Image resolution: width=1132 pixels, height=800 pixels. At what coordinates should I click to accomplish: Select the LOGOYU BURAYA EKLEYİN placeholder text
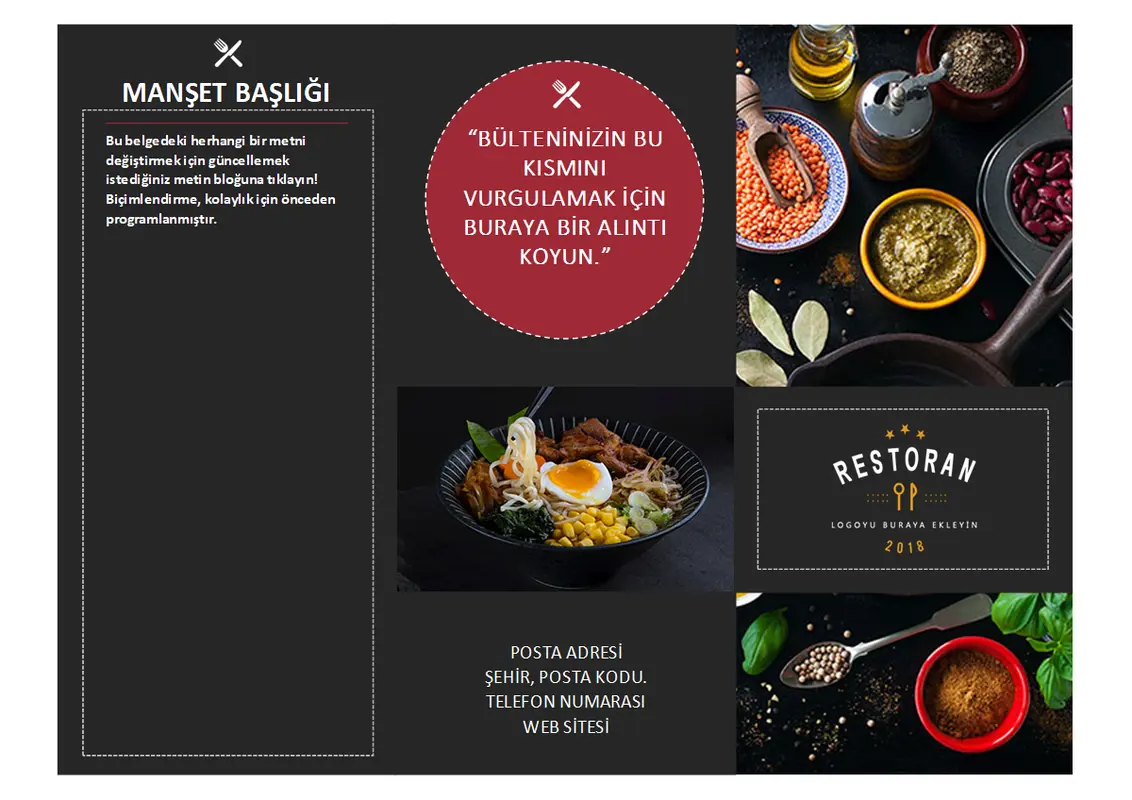[x=905, y=525]
